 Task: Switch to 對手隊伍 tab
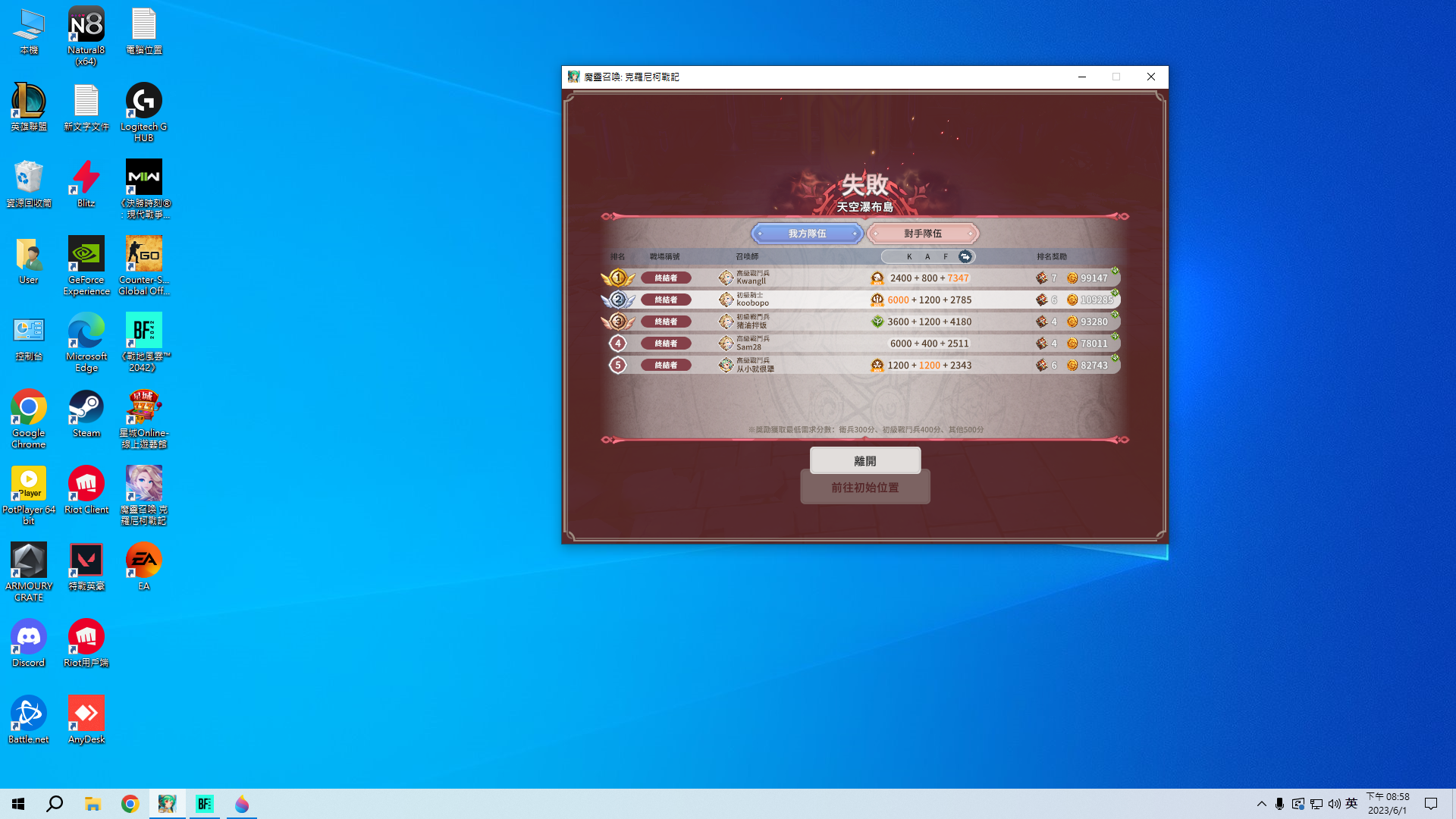click(x=922, y=234)
